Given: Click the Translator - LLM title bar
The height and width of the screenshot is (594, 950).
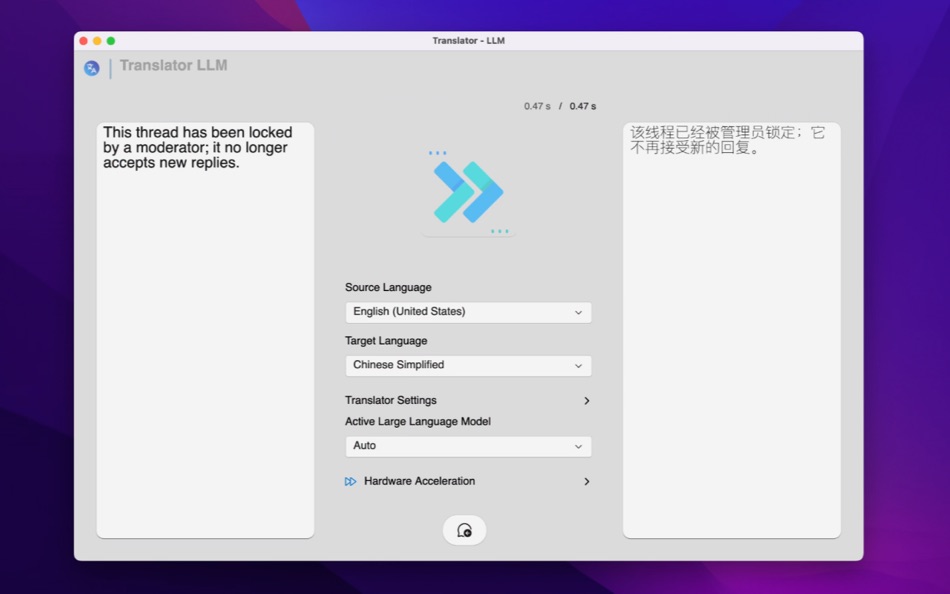Looking at the screenshot, I should (x=470, y=40).
